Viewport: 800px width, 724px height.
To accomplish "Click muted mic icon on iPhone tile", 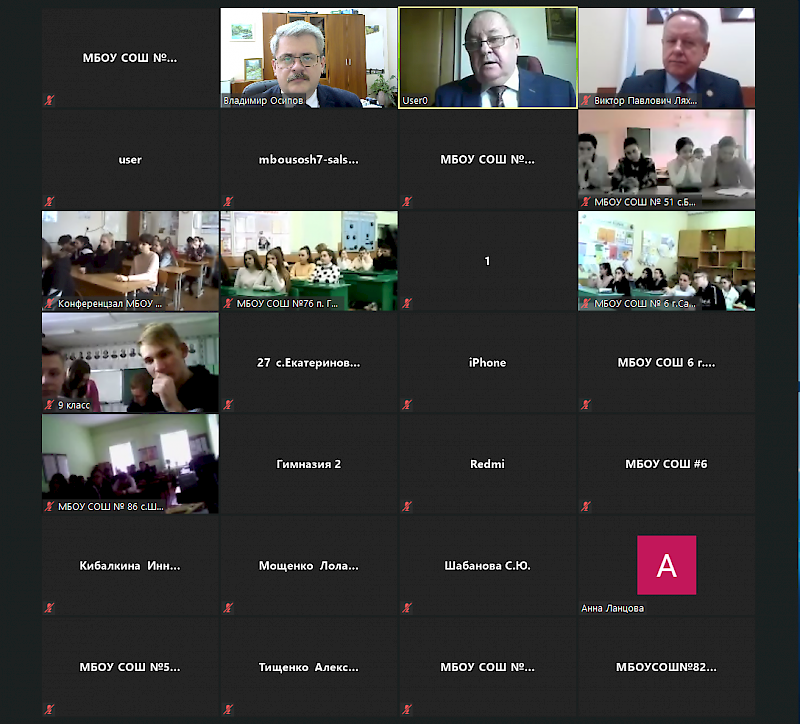I will [x=407, y=405].
